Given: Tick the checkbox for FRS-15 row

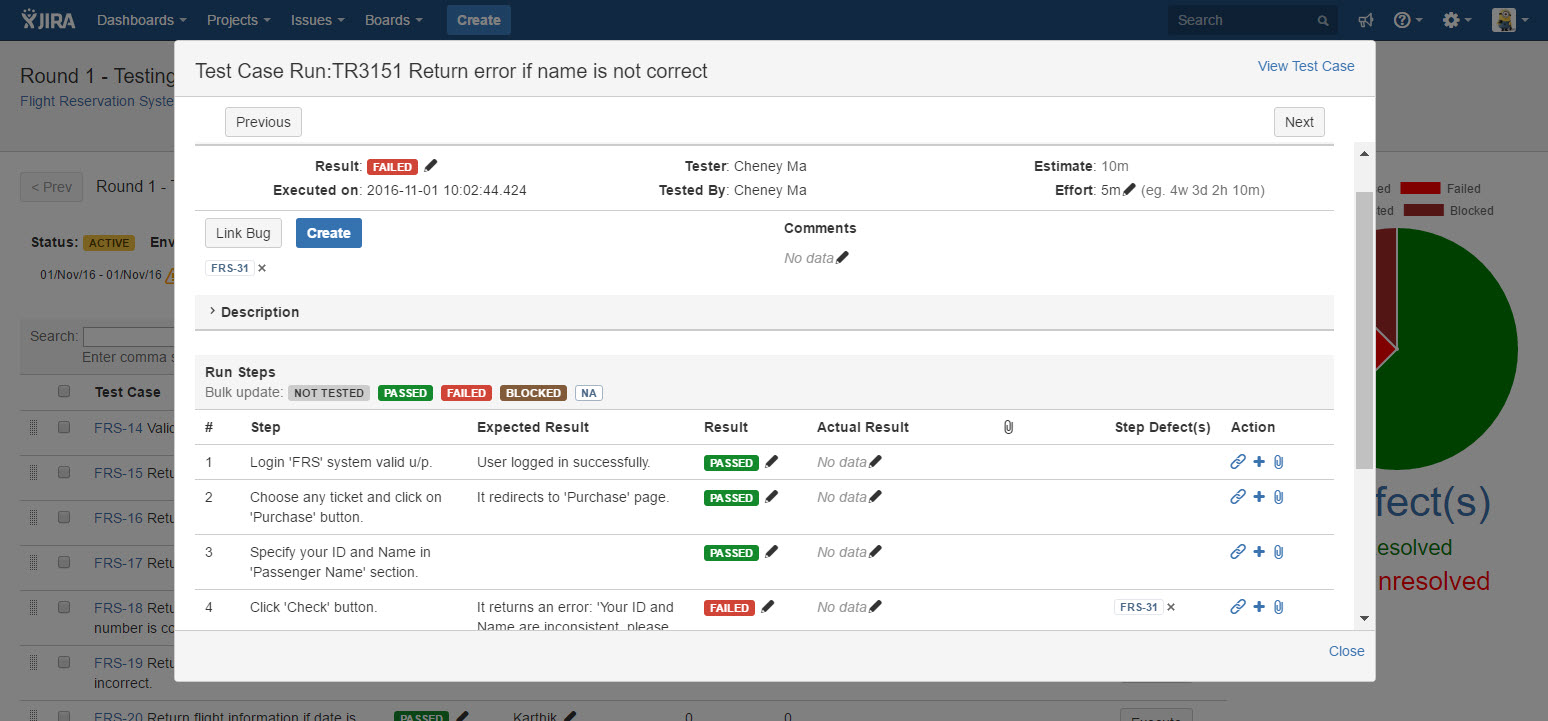Looking at the screenshot, I should [x=64, y=472].
